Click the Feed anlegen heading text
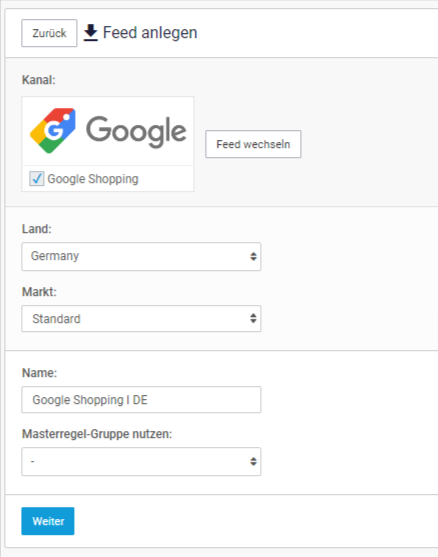The width and height of the screenshot is (438, 557). point(150,33)
